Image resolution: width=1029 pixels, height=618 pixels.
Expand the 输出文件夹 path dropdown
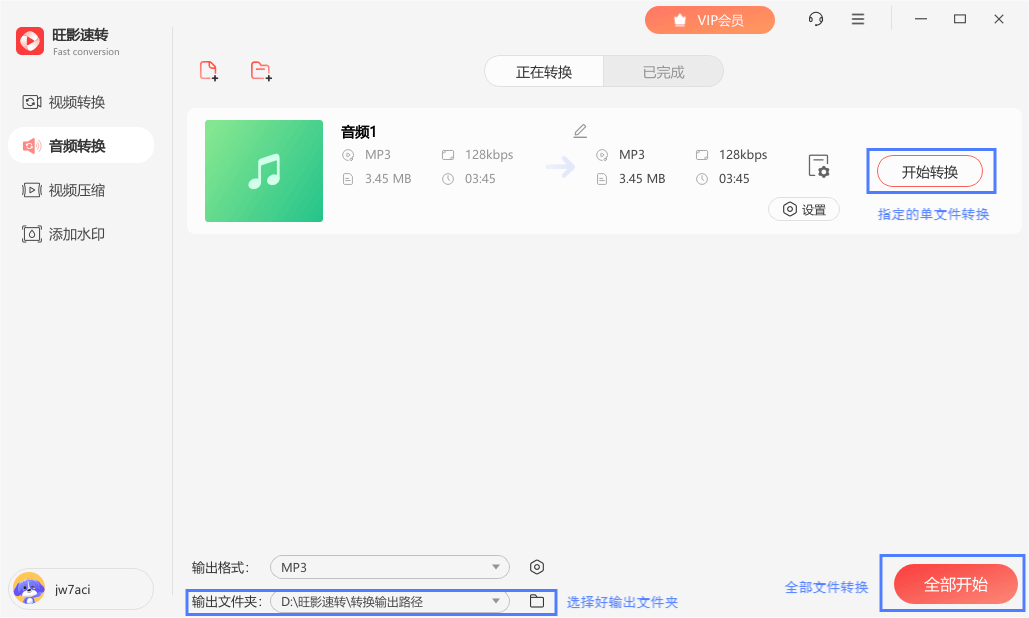pos(497,602)
